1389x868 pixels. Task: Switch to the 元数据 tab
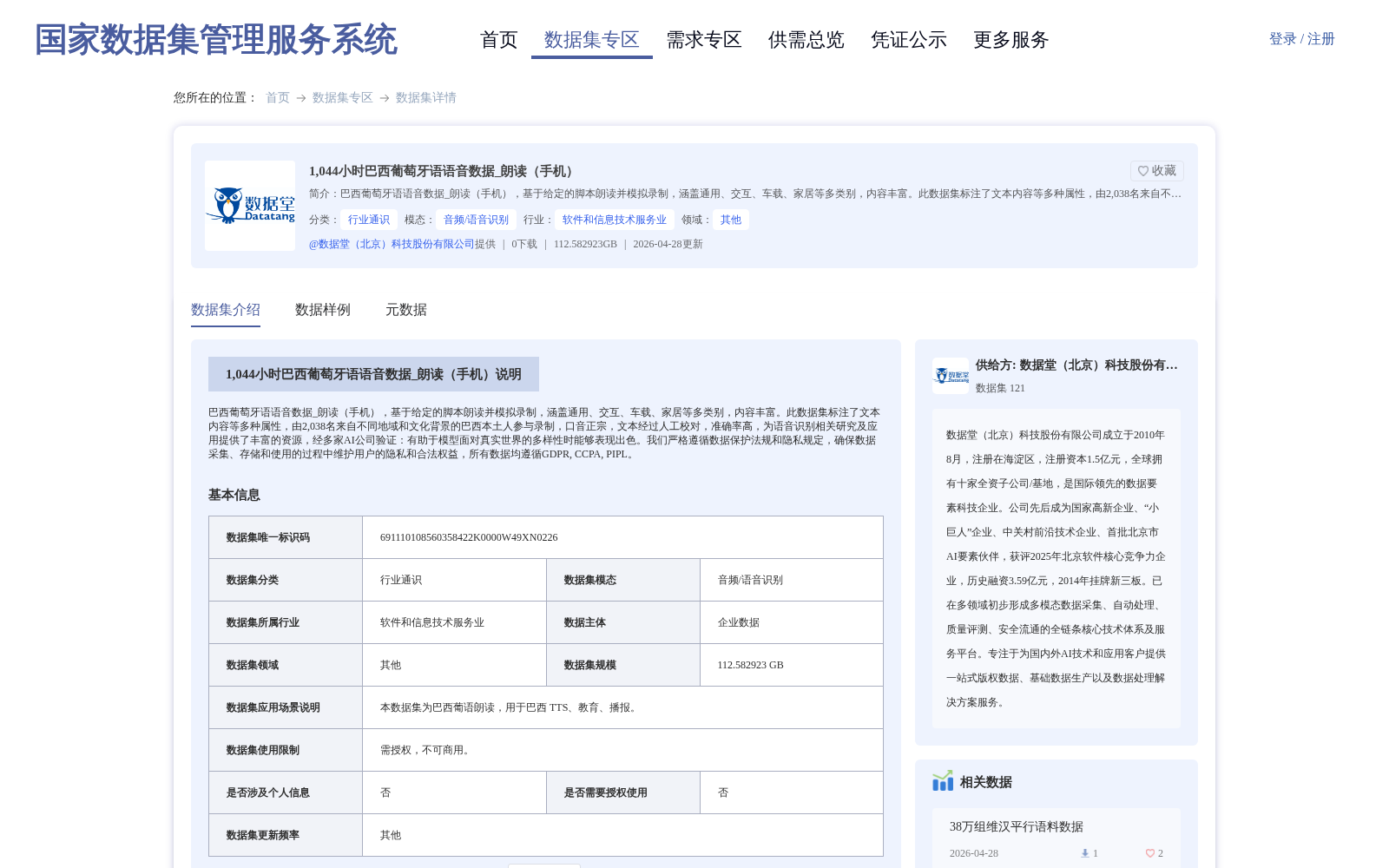pos(406,310)
